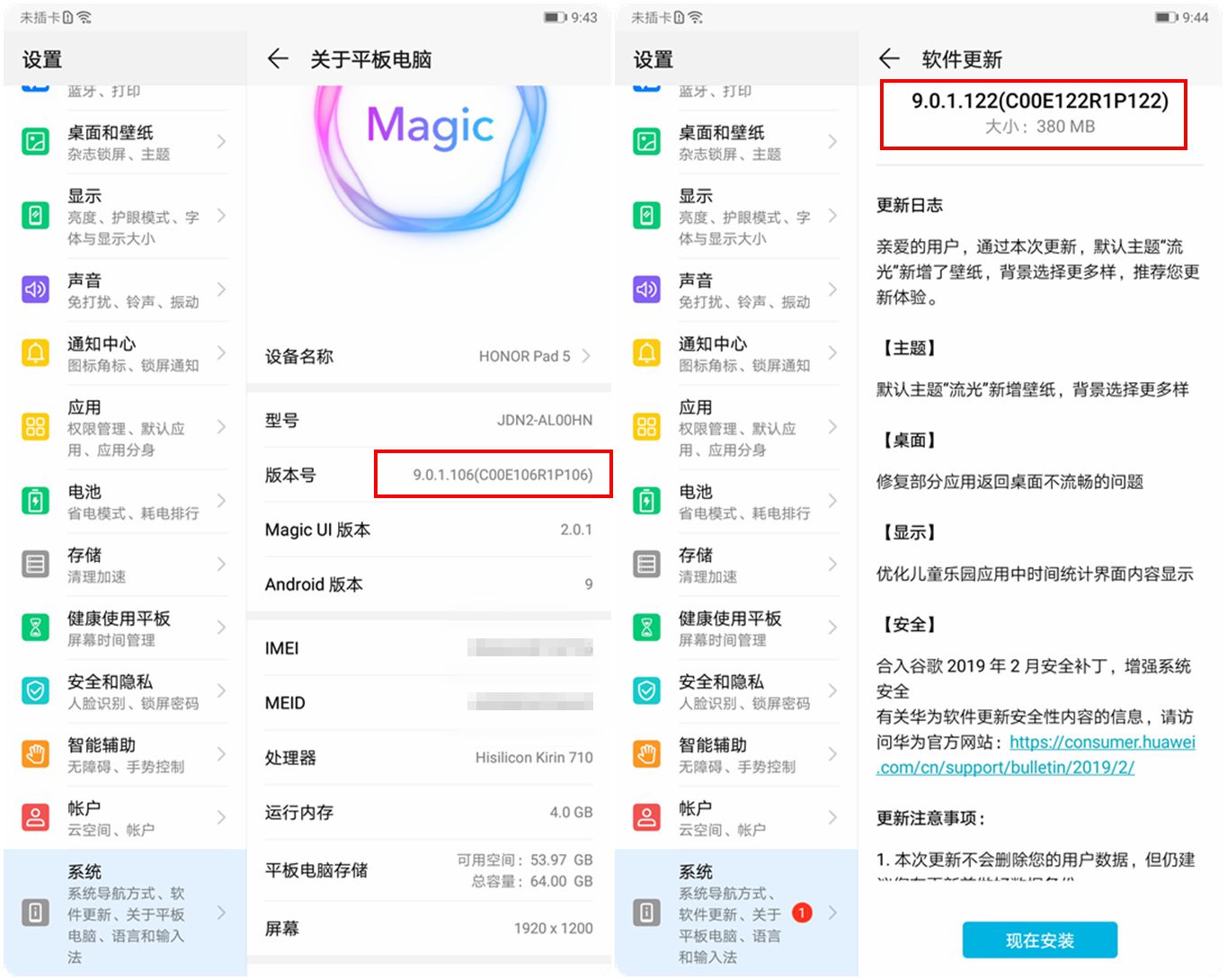1227x980 pixels.
Task: Open the 关于平板电脑 back navigation
Action: pos(278,58)
